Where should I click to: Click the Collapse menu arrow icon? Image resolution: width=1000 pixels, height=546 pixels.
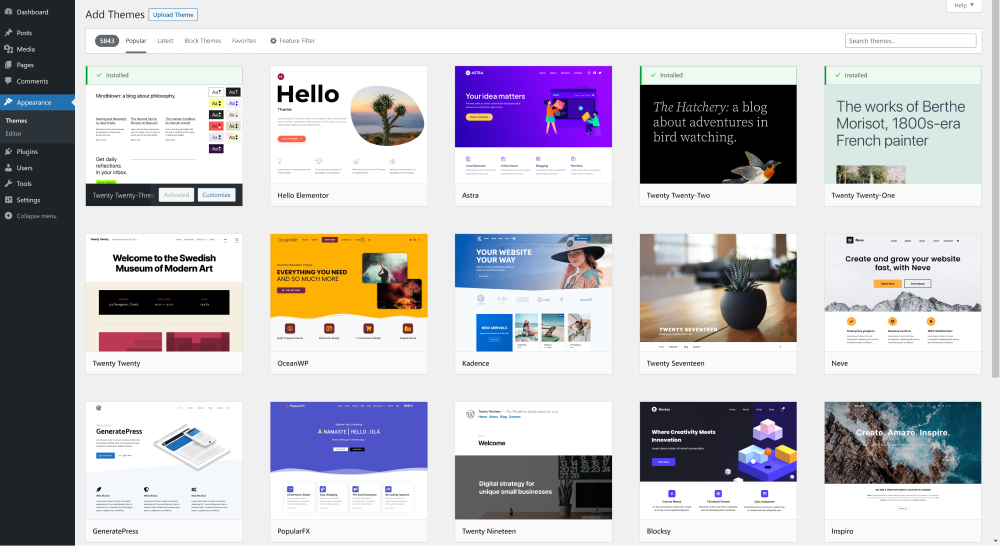coord(8,216)
